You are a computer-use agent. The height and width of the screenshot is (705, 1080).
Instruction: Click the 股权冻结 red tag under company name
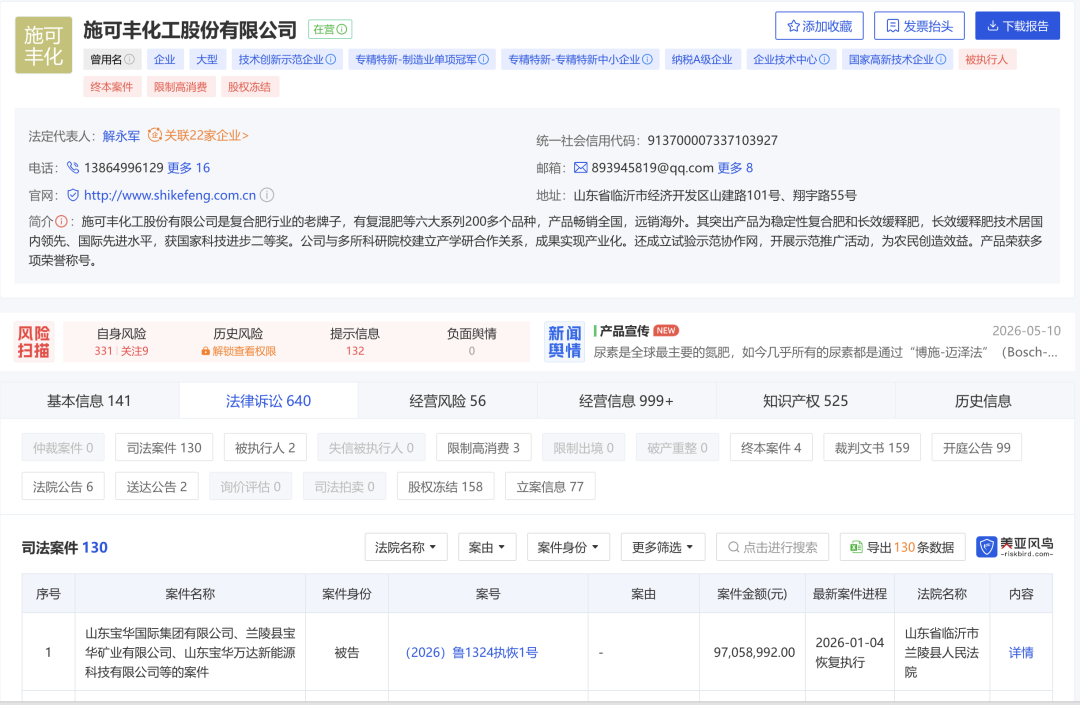[x=249, y=87]
